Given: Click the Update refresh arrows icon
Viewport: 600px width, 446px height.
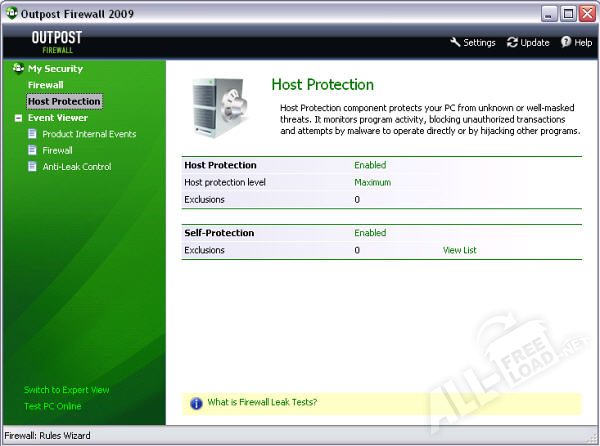Looking at the screenshot, I should (x=512, y=43).
